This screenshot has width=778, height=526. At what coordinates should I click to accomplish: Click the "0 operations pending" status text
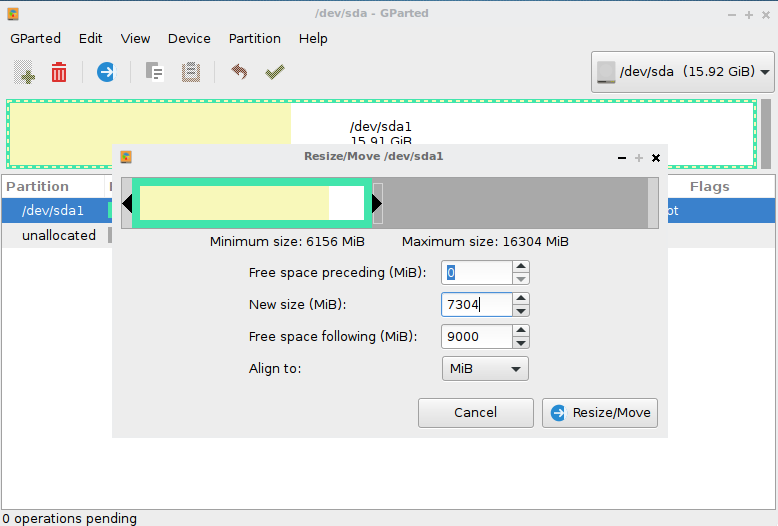69,519
